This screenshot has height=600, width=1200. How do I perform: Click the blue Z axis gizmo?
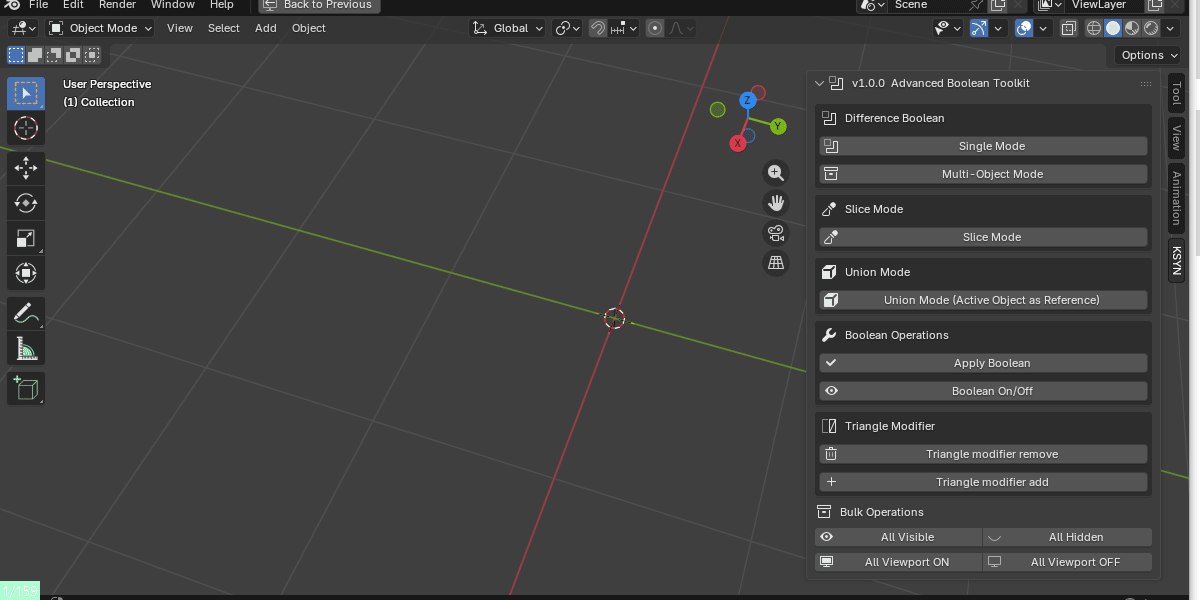point(747,100)
